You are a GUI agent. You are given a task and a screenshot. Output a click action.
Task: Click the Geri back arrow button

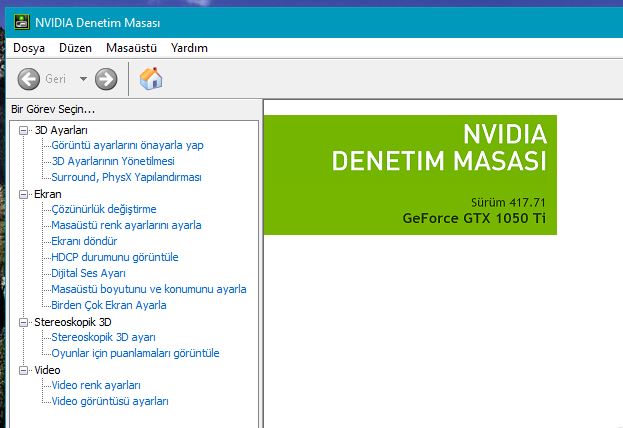point(29,79)
